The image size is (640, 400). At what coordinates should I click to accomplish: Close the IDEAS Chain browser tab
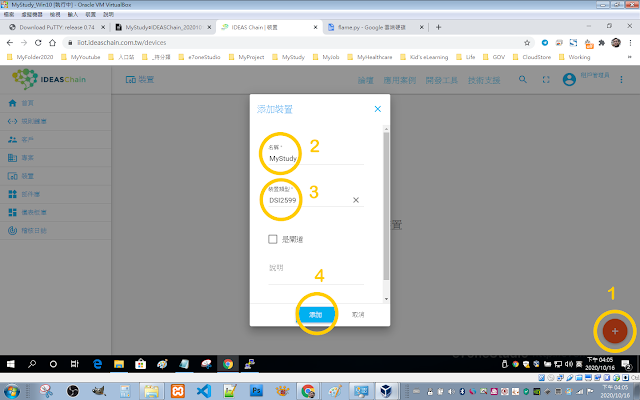click(316, 27)
